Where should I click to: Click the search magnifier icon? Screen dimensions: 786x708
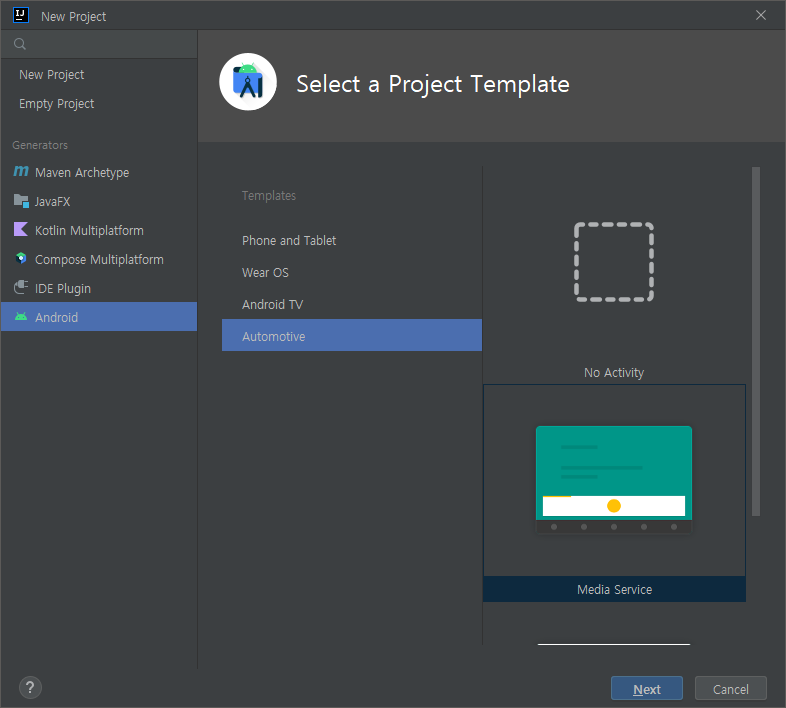click(x=20, y=44)
